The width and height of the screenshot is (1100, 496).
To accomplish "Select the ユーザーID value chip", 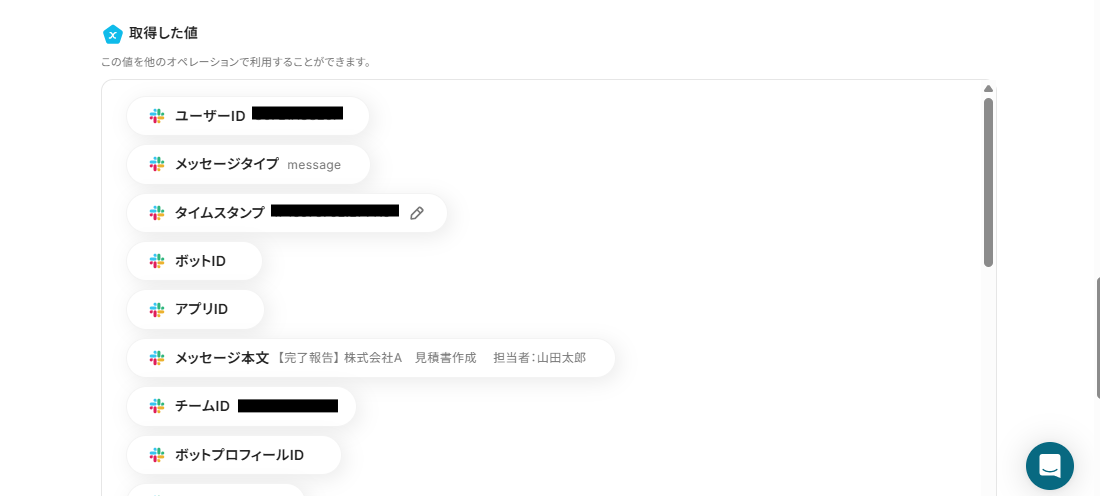I will (x=248, y=116).
